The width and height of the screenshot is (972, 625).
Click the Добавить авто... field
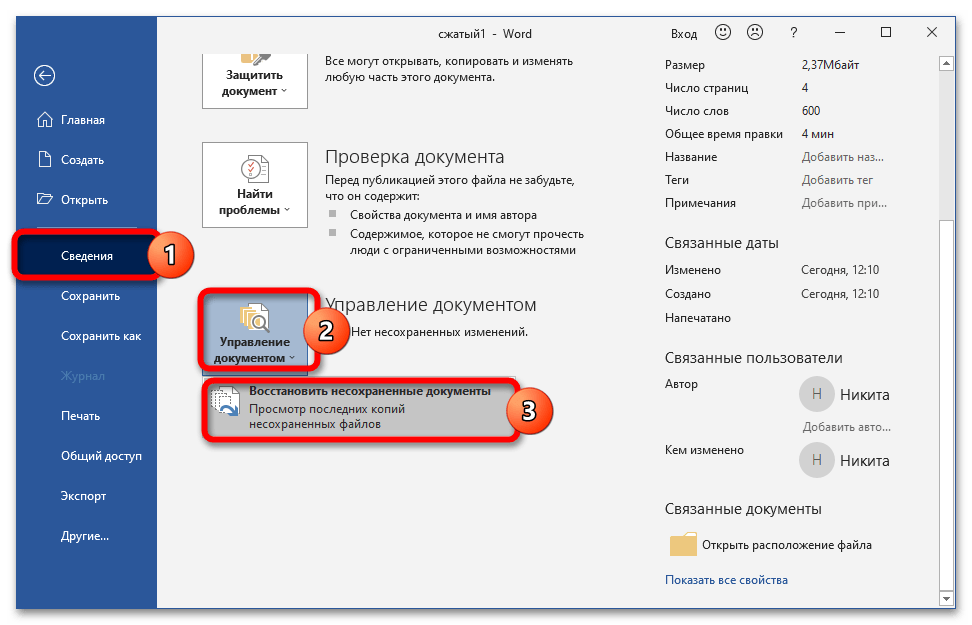tap(846, 427)
